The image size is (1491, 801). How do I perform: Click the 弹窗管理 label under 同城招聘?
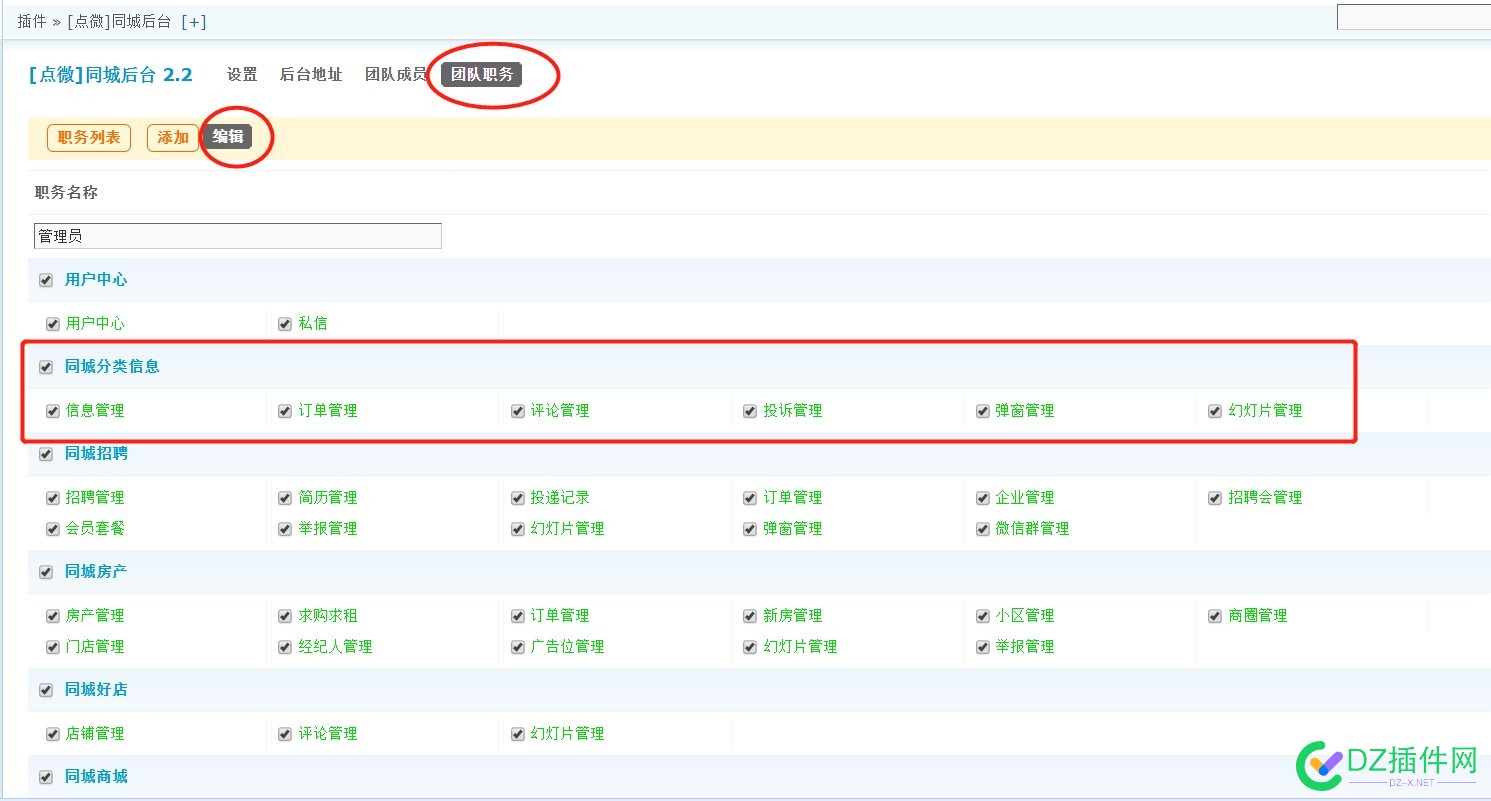coord(793,529)
